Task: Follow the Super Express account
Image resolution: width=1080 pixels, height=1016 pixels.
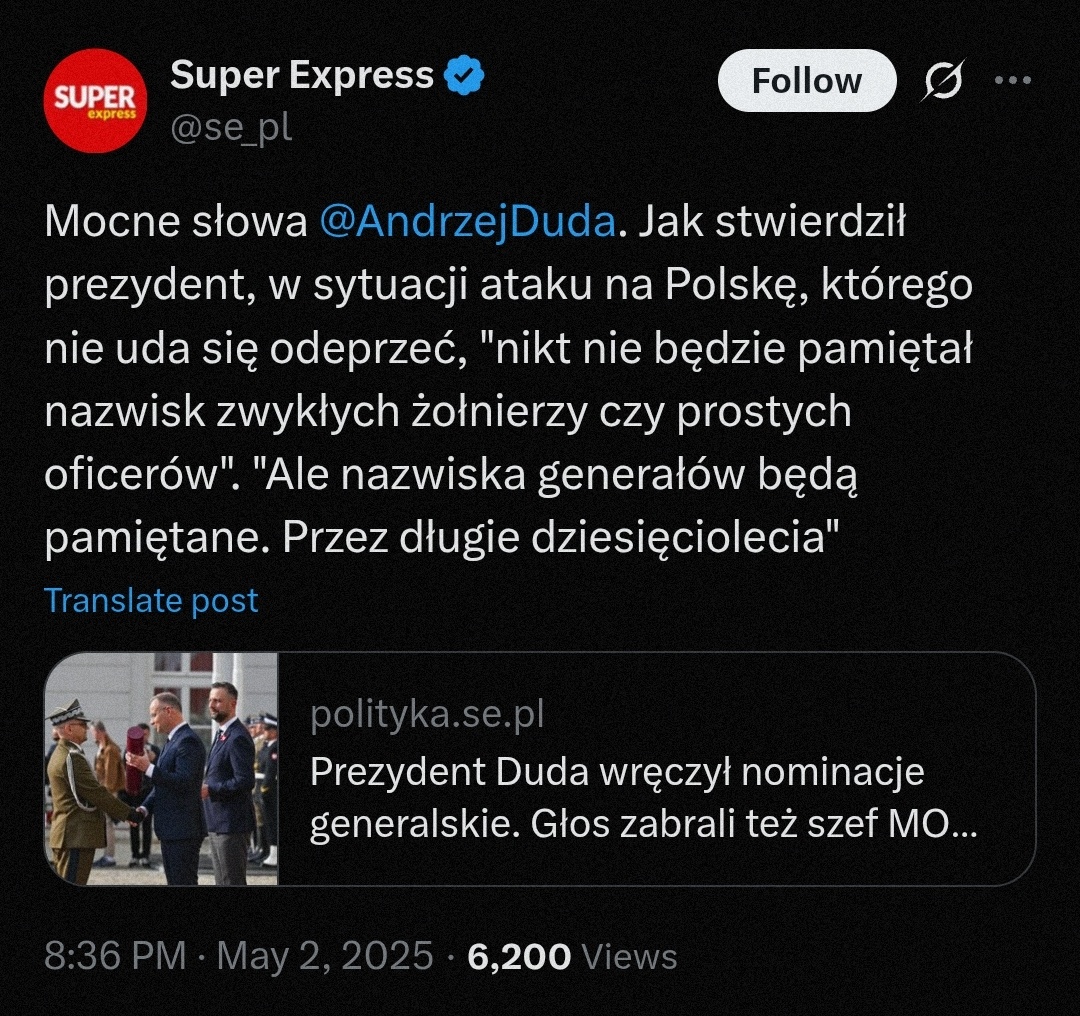Action: (x=806, y=81)
